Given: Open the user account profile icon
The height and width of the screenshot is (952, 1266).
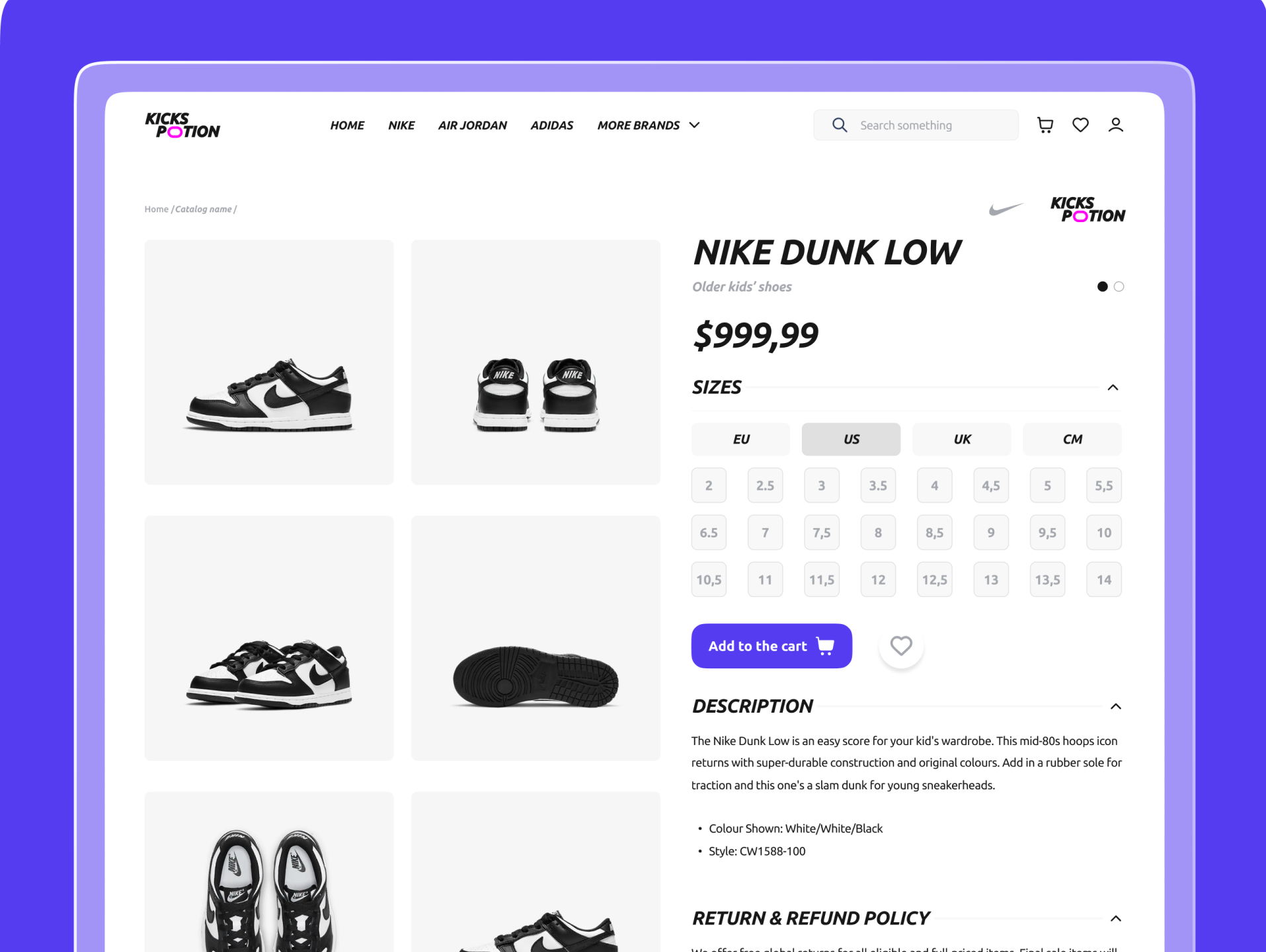Looking at the screenshot, I should 1115,125.
